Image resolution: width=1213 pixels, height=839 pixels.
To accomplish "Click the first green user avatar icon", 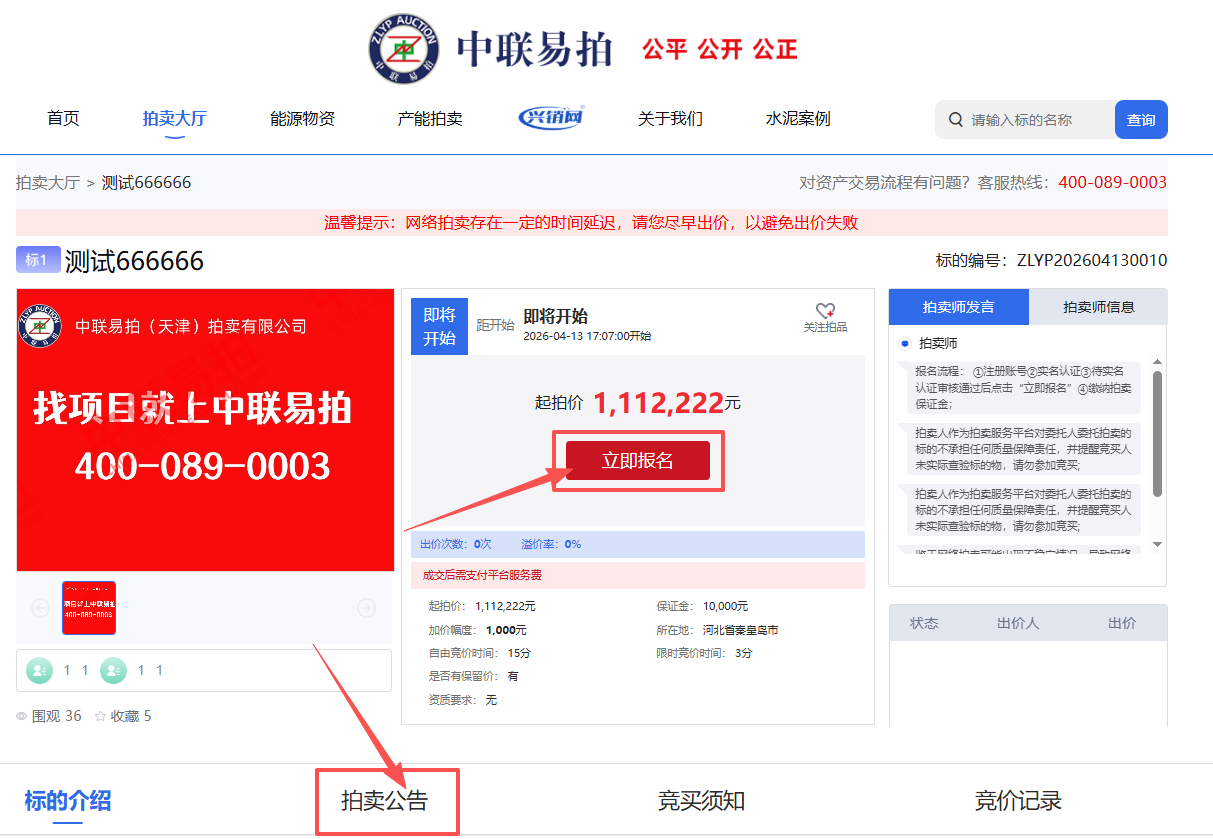I will point(39,671).
